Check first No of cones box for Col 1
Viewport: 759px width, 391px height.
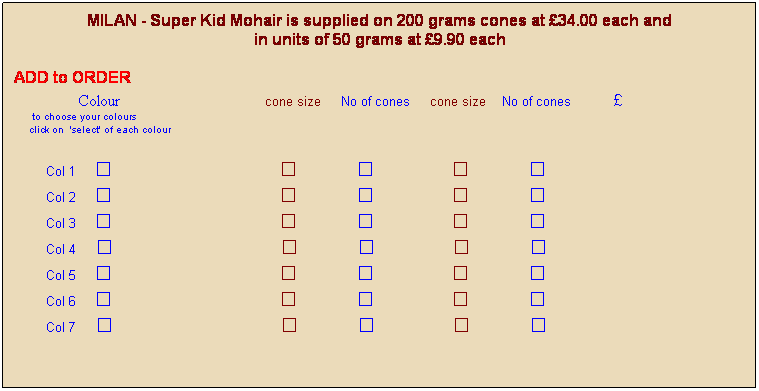point(365,169)
